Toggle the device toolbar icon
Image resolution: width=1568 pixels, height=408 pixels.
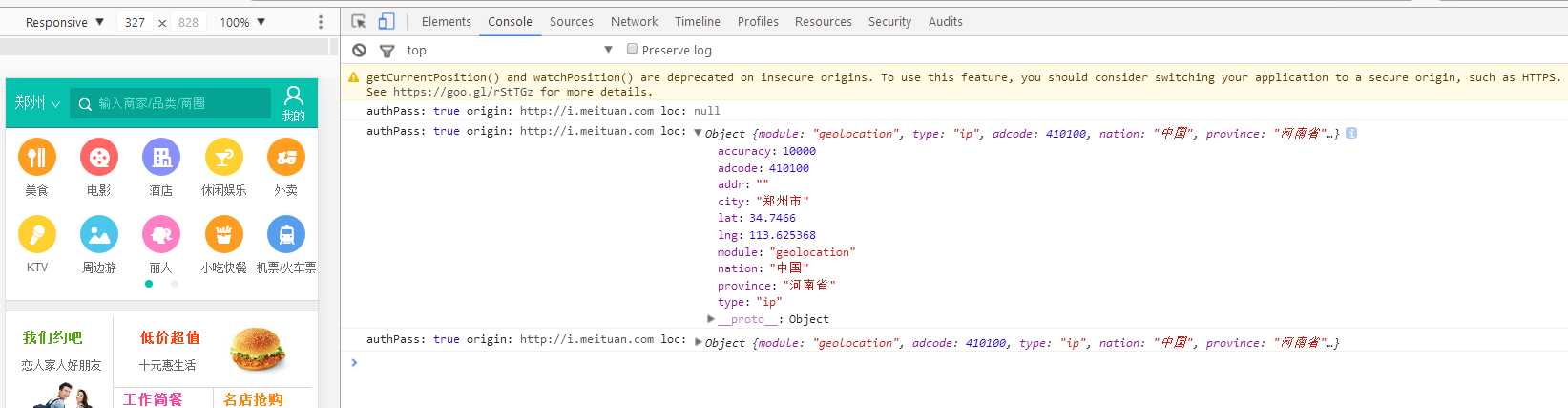(387, 21)
